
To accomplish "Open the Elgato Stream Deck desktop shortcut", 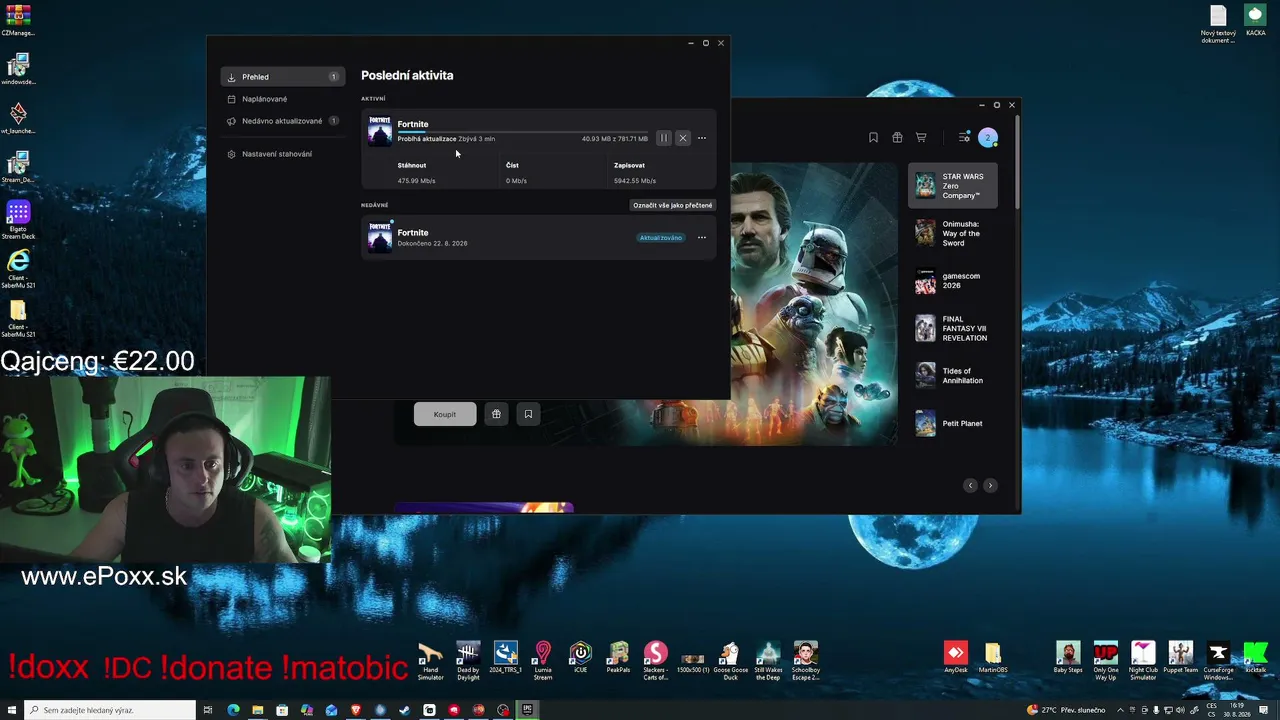I will click(x=18, y=220).
